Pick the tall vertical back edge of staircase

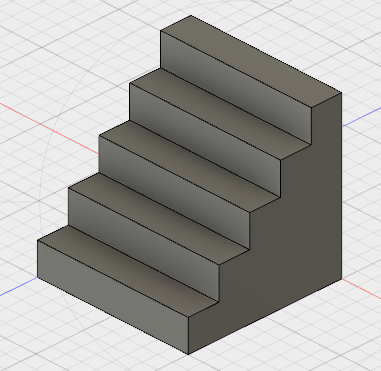342,186
